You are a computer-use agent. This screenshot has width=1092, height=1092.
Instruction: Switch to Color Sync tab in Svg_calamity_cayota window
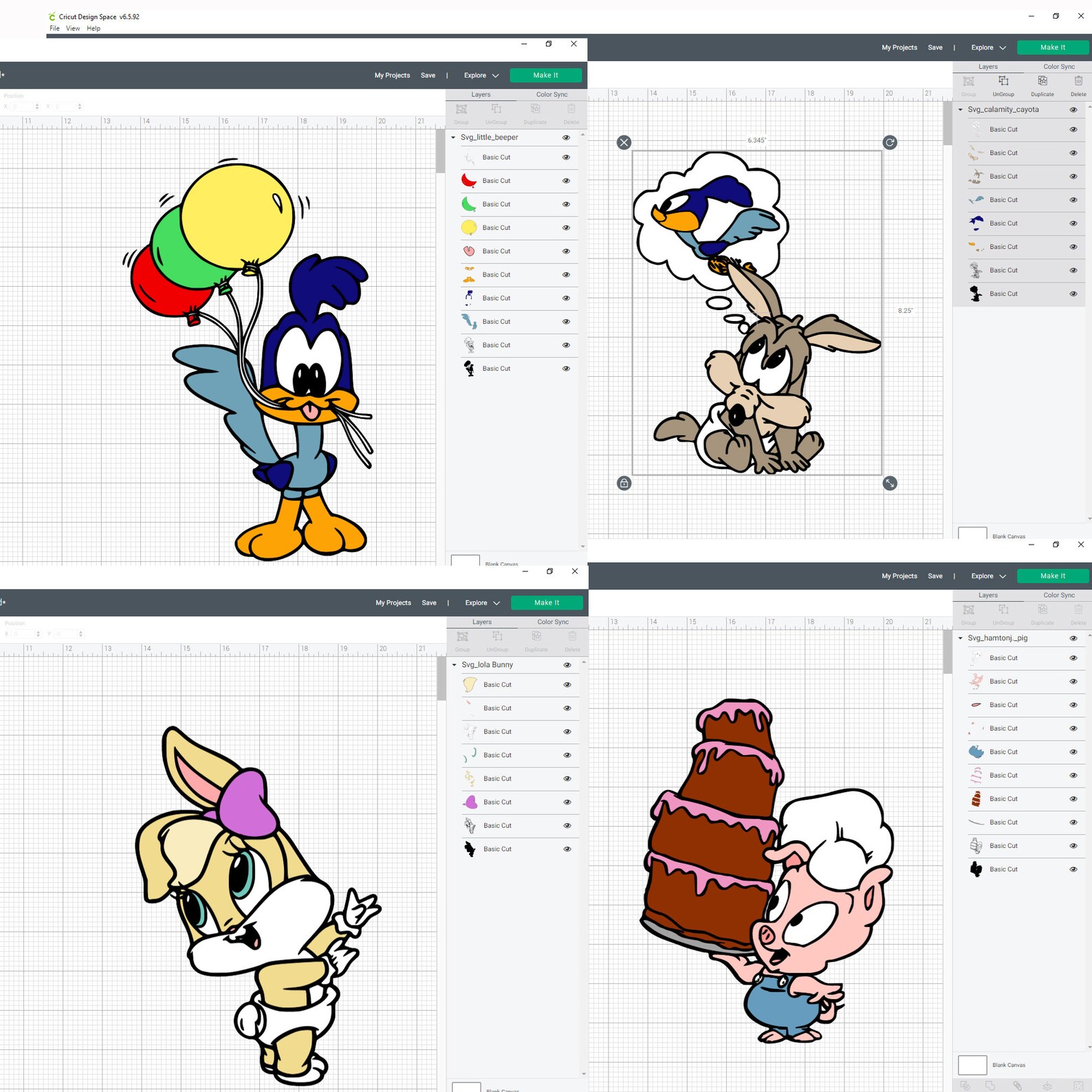[x=1058, y=67]
